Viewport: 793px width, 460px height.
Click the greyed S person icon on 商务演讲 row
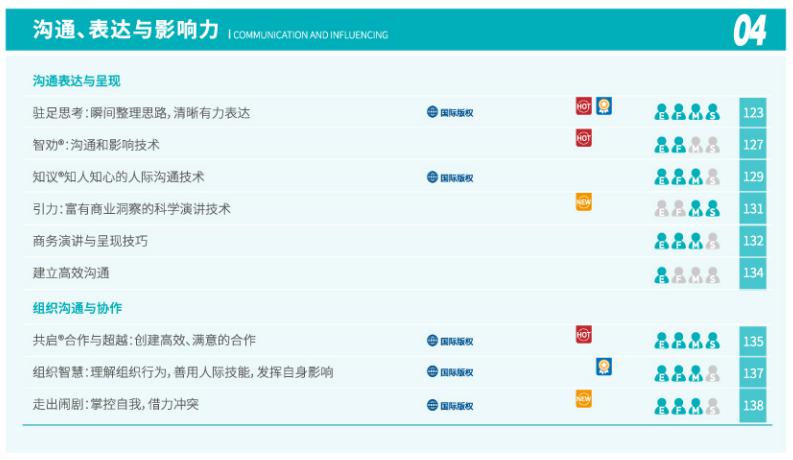click(713, 241)
